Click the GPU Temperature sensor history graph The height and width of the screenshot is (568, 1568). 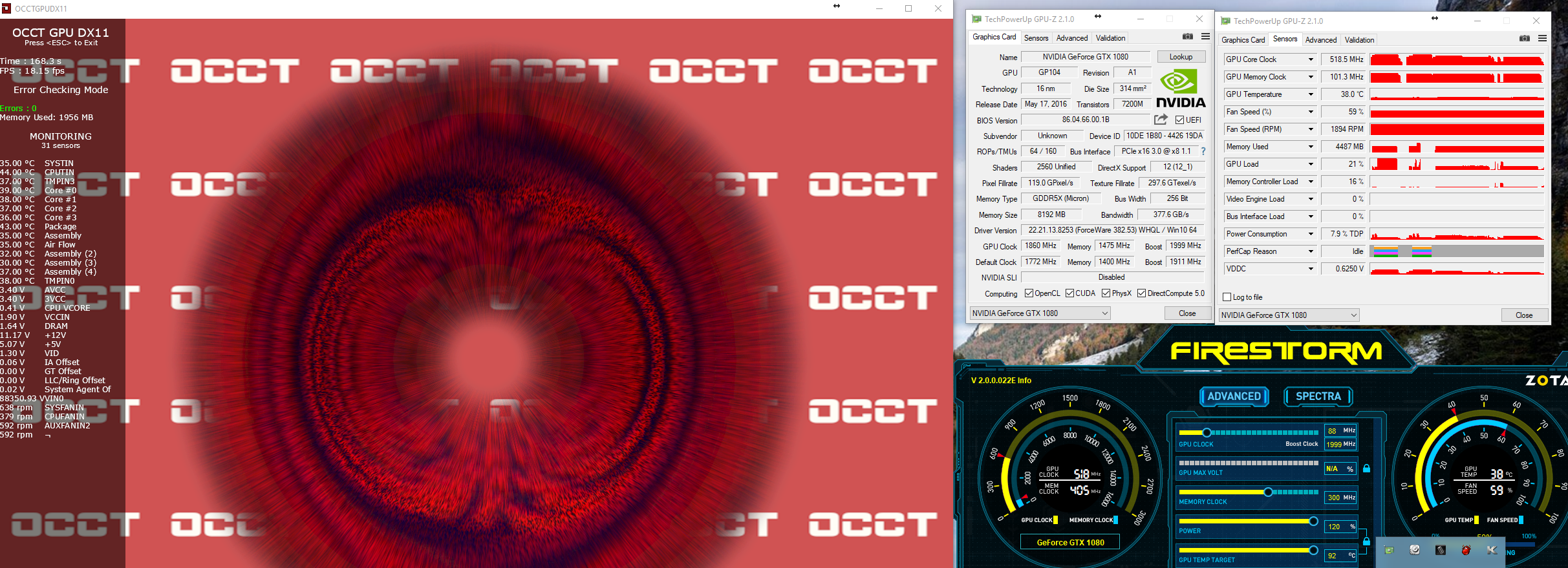pos(1457,94)
